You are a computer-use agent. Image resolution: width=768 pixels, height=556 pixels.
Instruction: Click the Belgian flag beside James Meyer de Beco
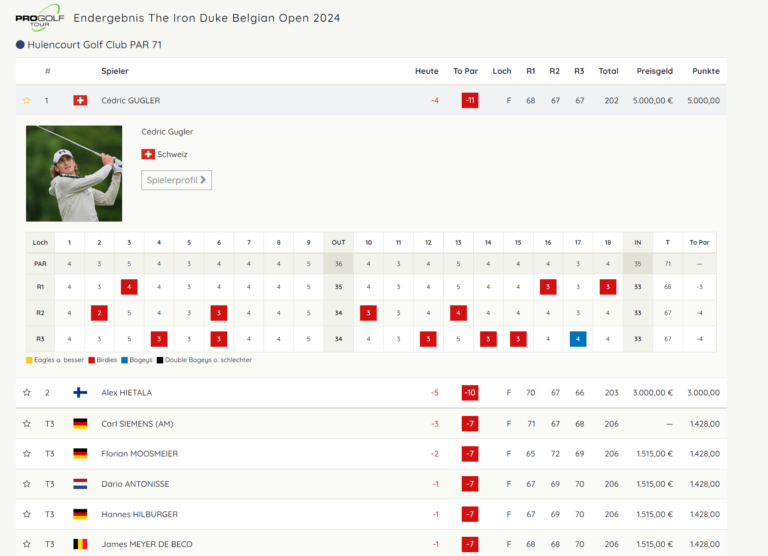pyautogui.click(x=80, y=544)
